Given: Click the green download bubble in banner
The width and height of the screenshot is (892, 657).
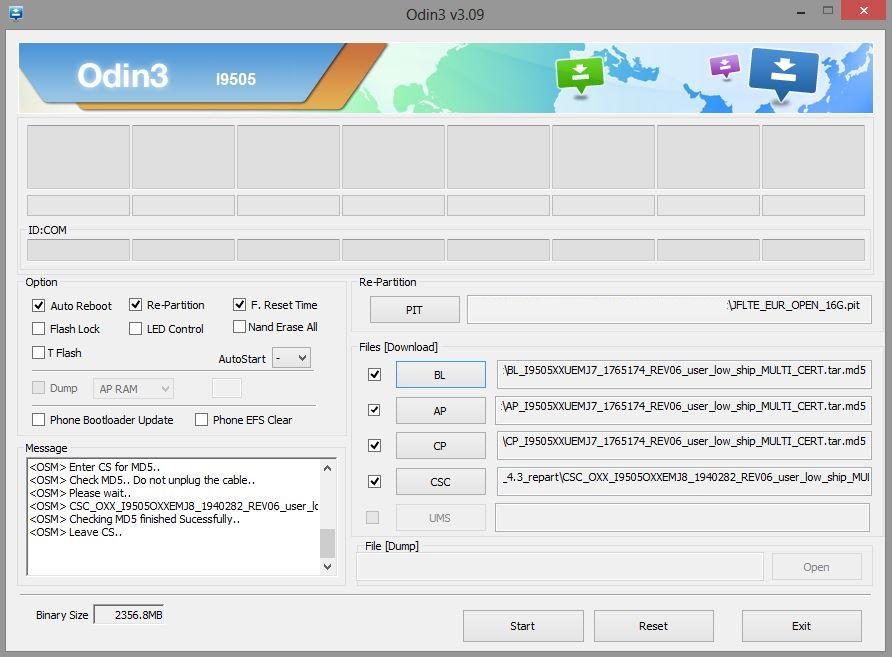Looking at the screenshot, I should pyautogui.click(x=579, y=76).
